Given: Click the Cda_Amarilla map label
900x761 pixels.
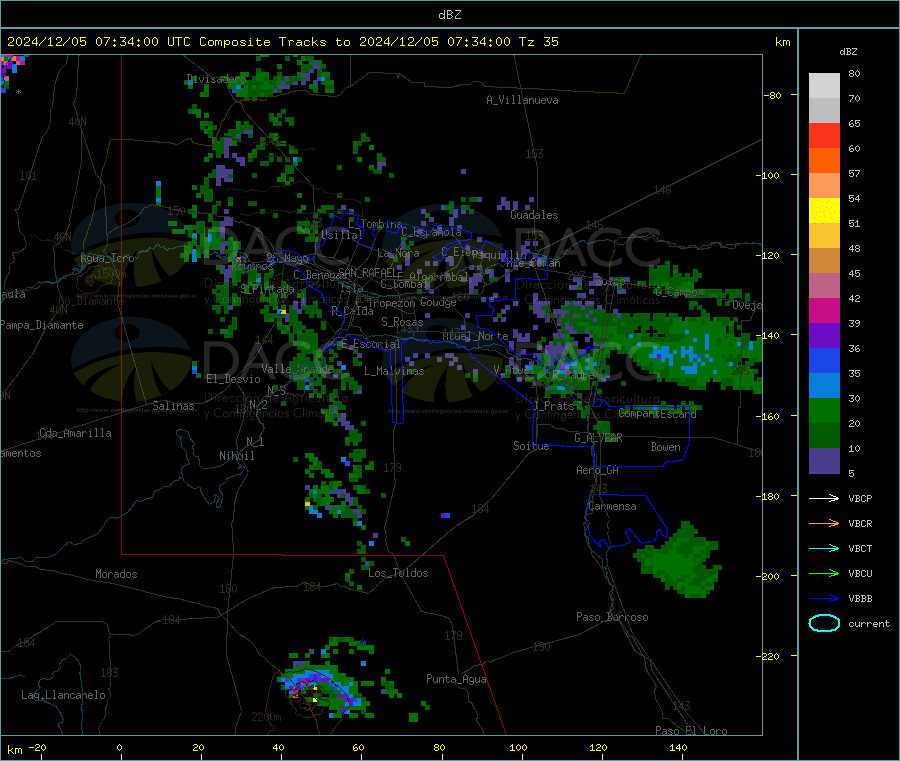Looking at the screenshot, I should coord(76,433).
